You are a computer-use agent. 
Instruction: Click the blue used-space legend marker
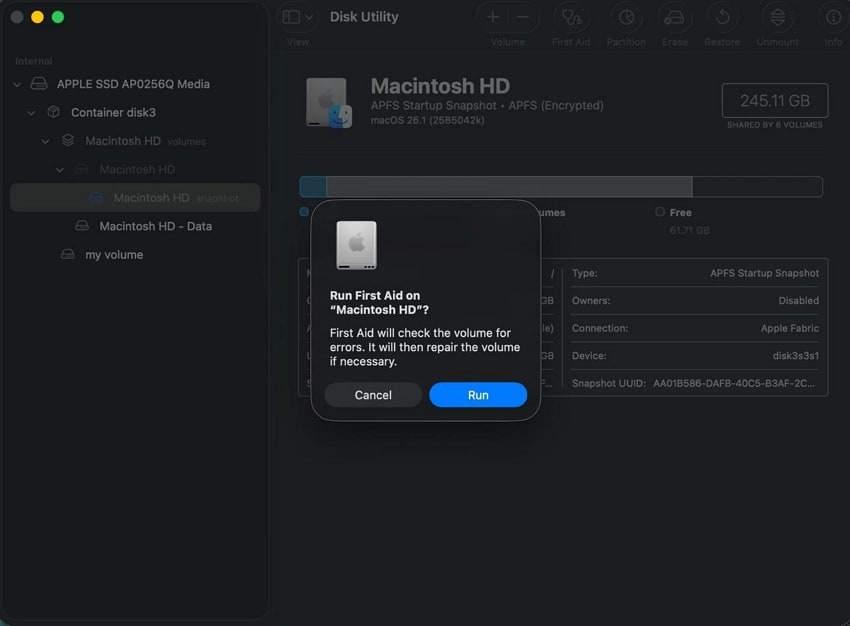[304, 211]
